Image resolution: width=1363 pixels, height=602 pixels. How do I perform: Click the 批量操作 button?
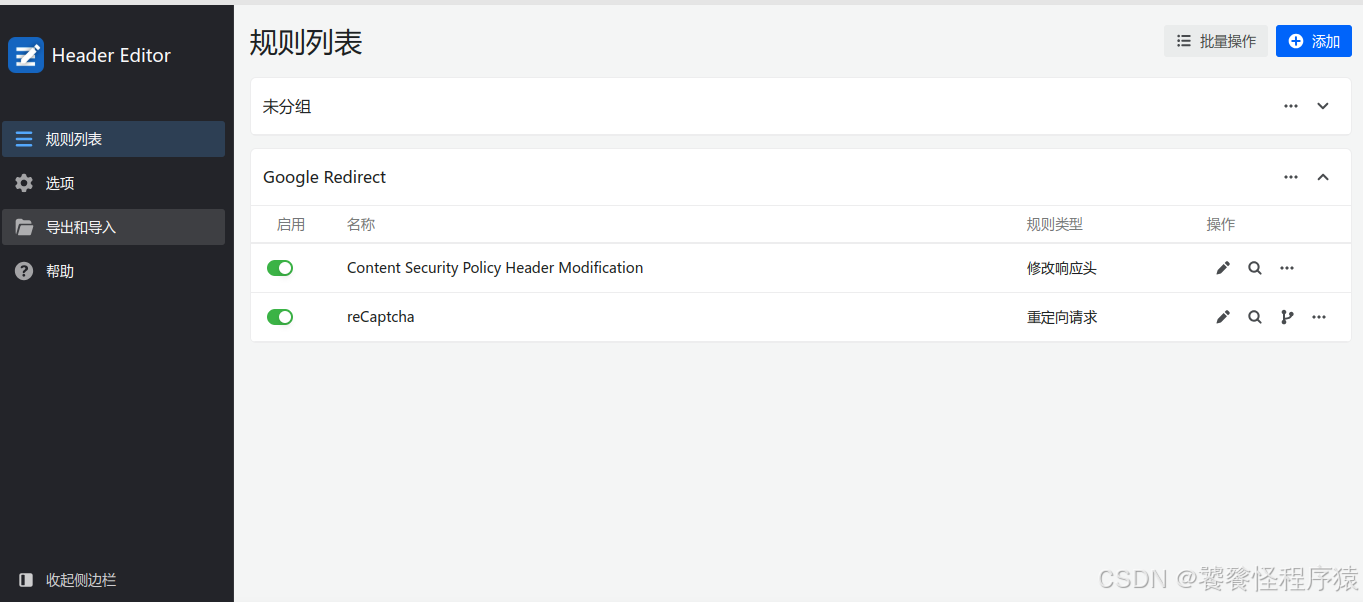coord(1216,41)
